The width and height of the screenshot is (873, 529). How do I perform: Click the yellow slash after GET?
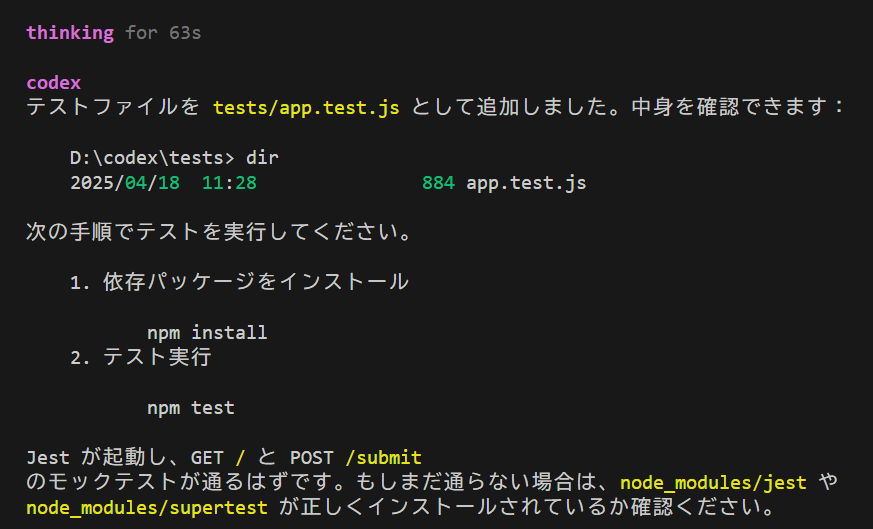tap(240, 458)
